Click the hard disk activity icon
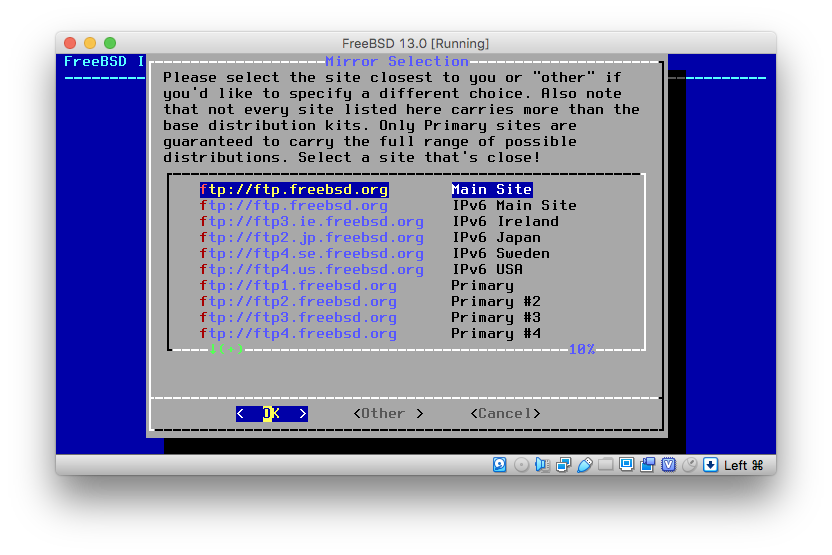832x555 pixels. (500, 465)
